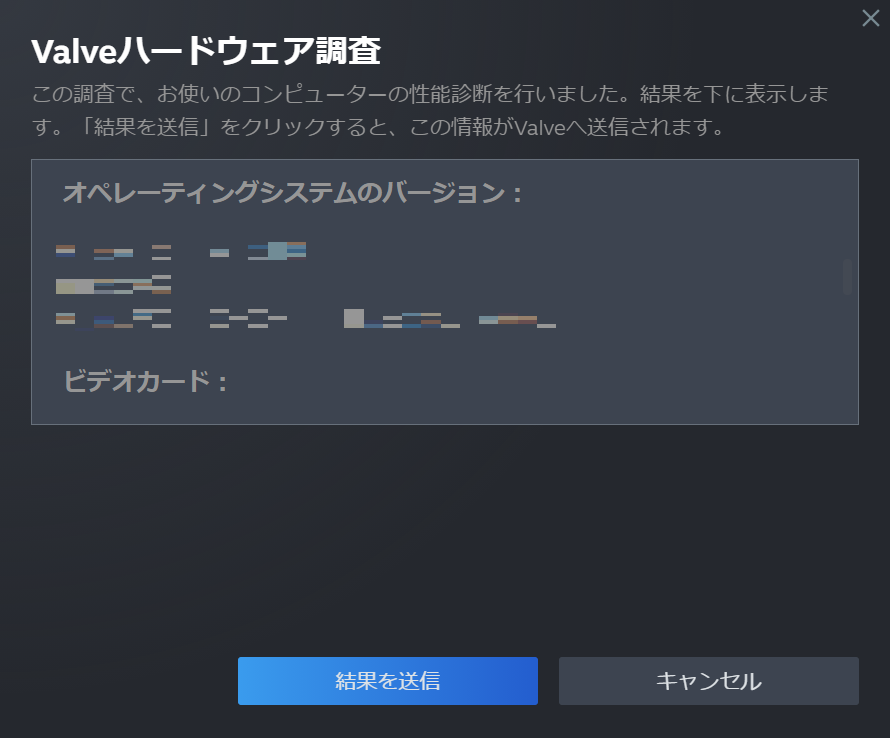
Task: Click the 結果を送信 button
Action: click(x=388, y=681)
